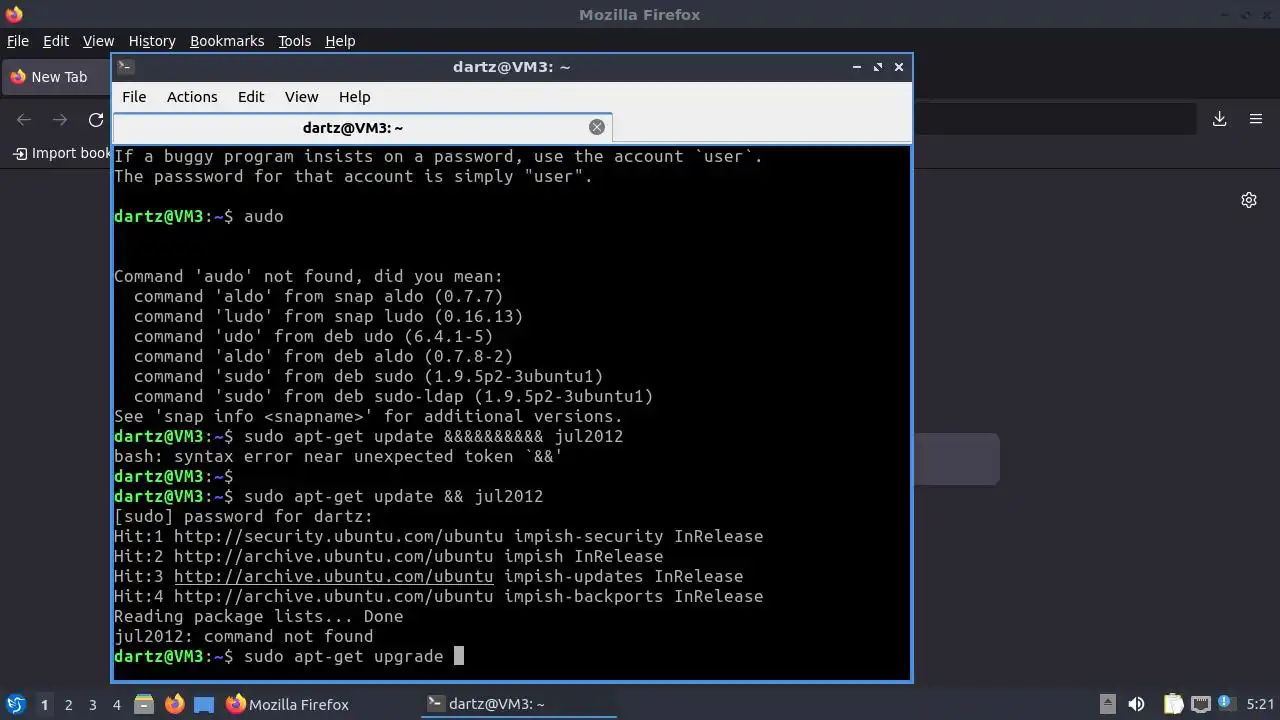
Task: Open the terminal's Actions menu
Action: [x=192, y=97]
